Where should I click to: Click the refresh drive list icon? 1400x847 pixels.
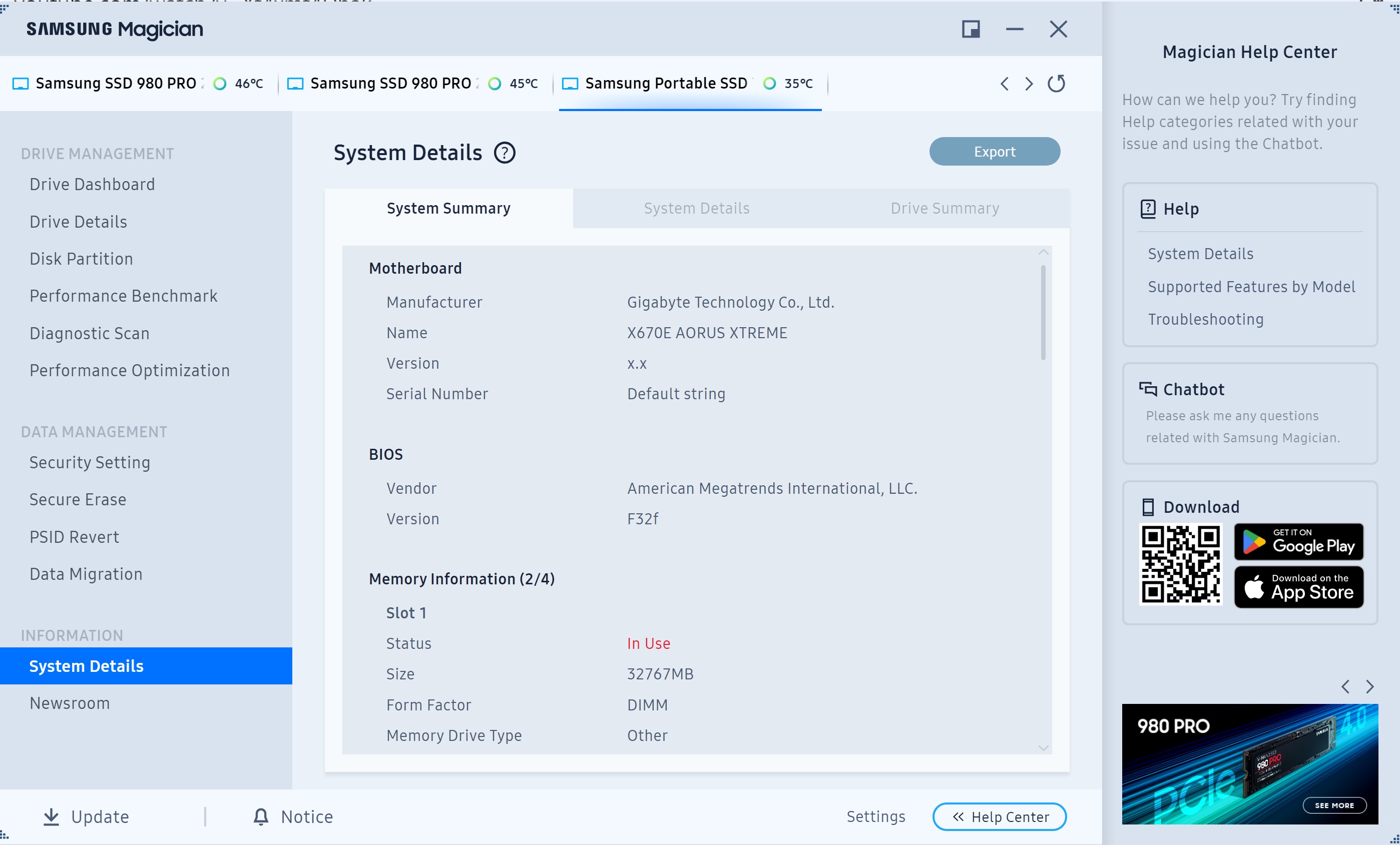pos(1056,84)
